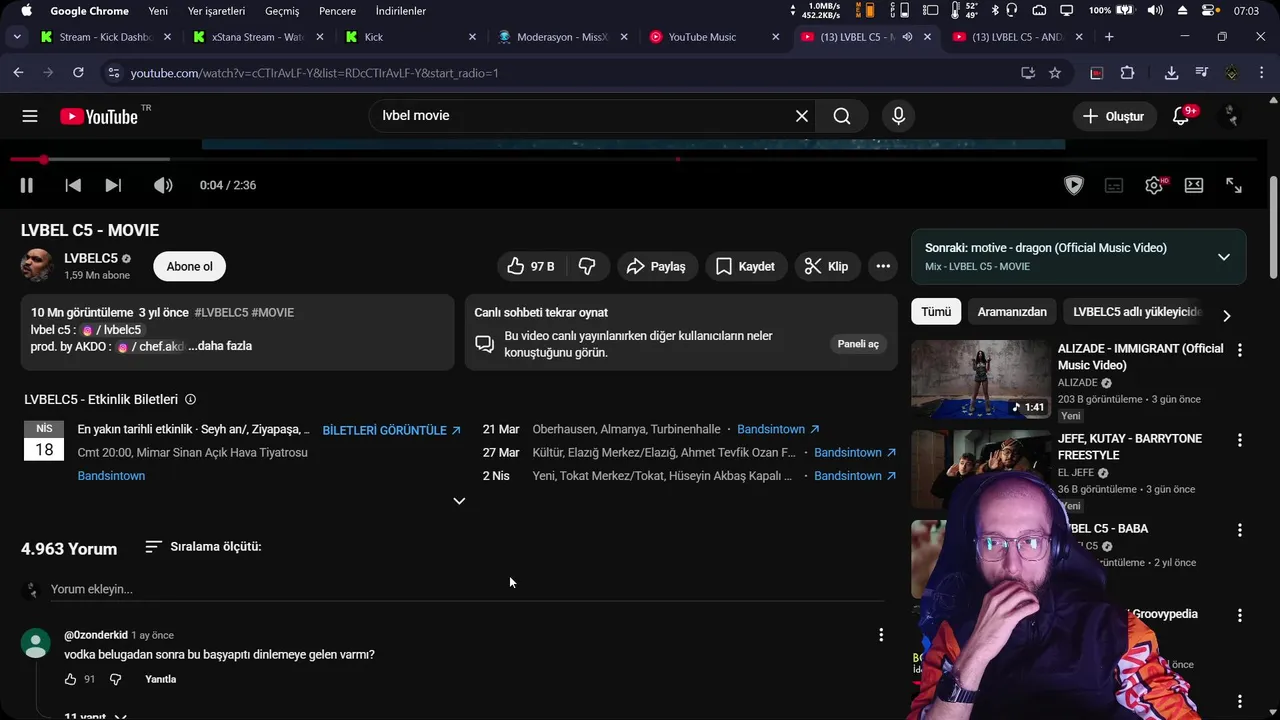Open a new Chrome tab
Screen dimensions: 1280x720
[x=1109, y=37]
